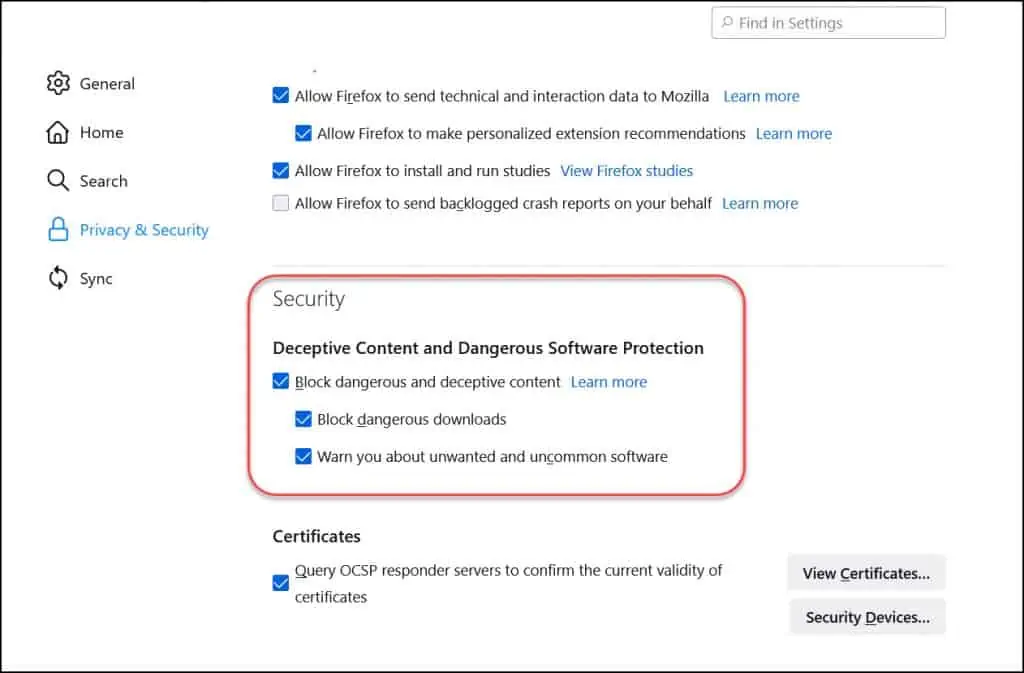Click the Search magnifier icon in sidebar
This screenshot has width=1024, height=673.
pos(58,181)
